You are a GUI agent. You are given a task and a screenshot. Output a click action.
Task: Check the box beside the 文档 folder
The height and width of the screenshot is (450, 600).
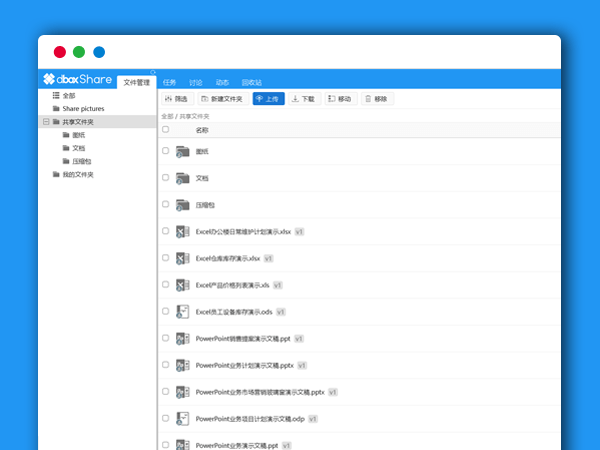pos(166,178)
